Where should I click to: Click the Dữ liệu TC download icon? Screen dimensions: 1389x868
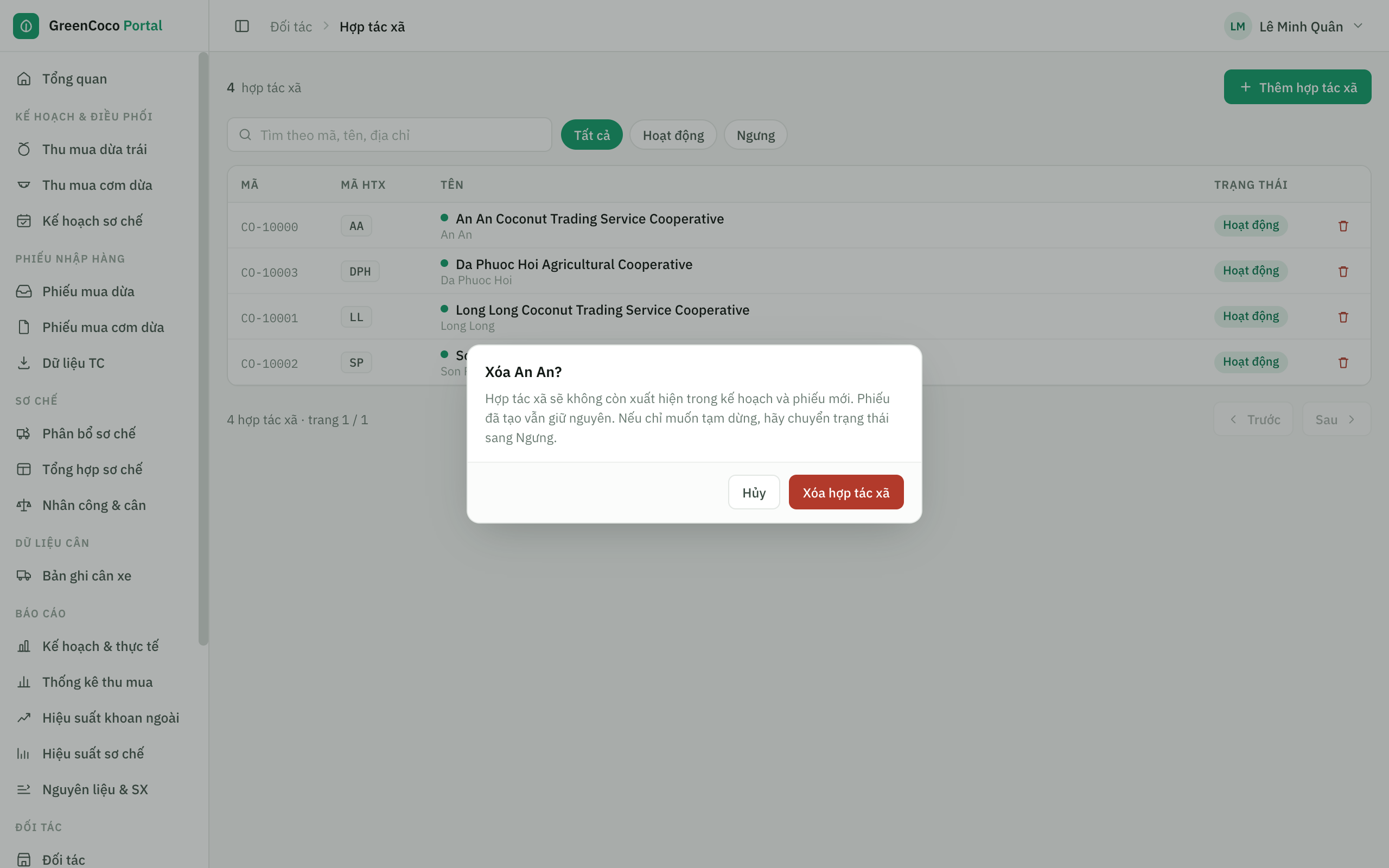pos(23,363)
